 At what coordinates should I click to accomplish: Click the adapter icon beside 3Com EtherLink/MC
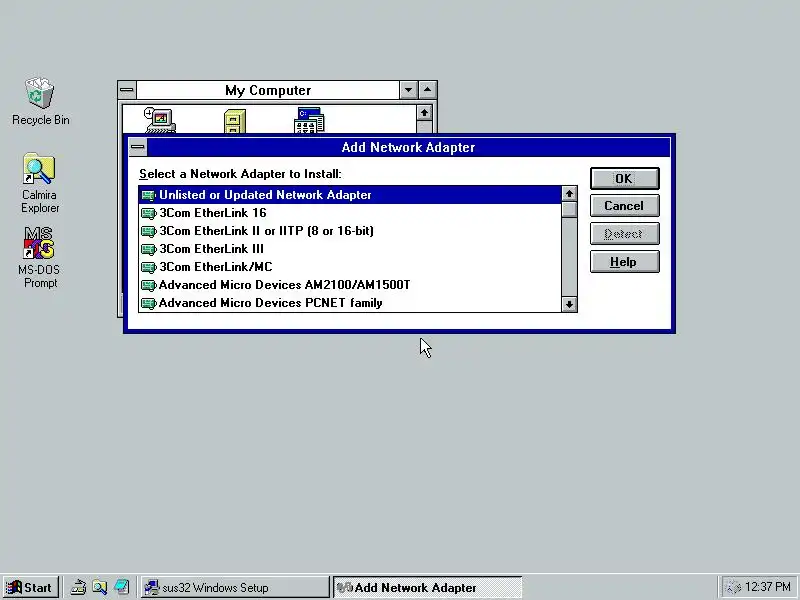(148, 267)
